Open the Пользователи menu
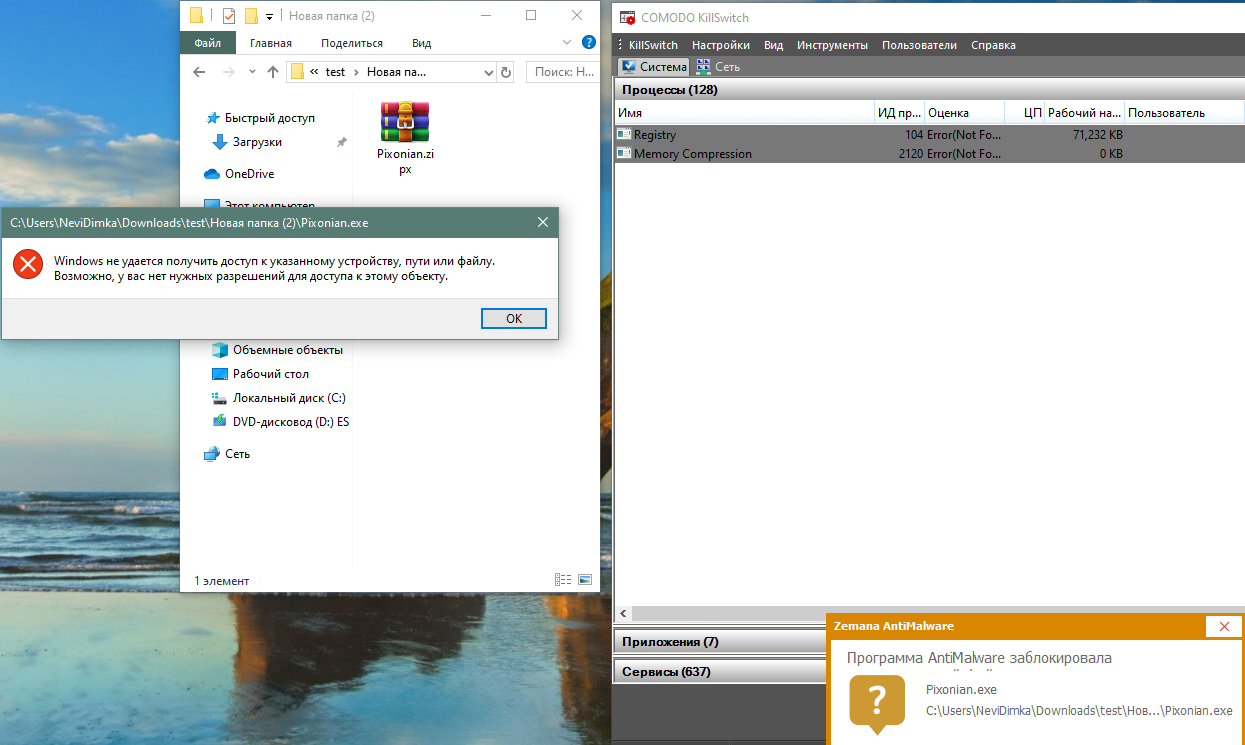This screenshot has width=1245, height=745. (x=921, y=45)
